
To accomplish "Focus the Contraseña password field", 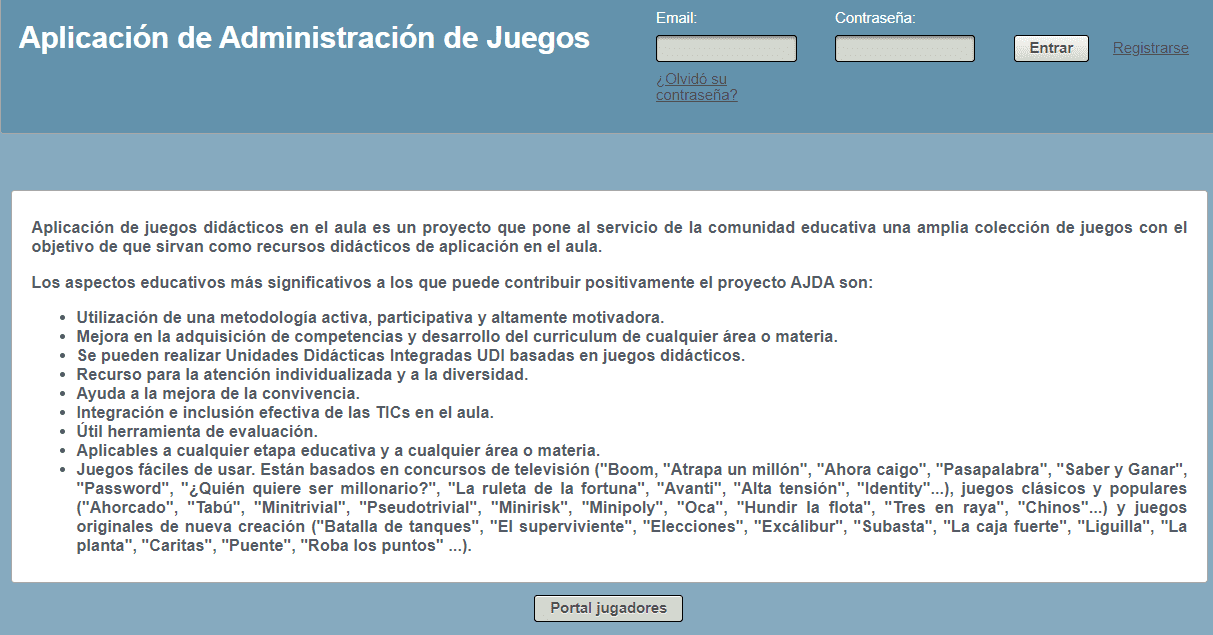I will (x=904, y=49).
